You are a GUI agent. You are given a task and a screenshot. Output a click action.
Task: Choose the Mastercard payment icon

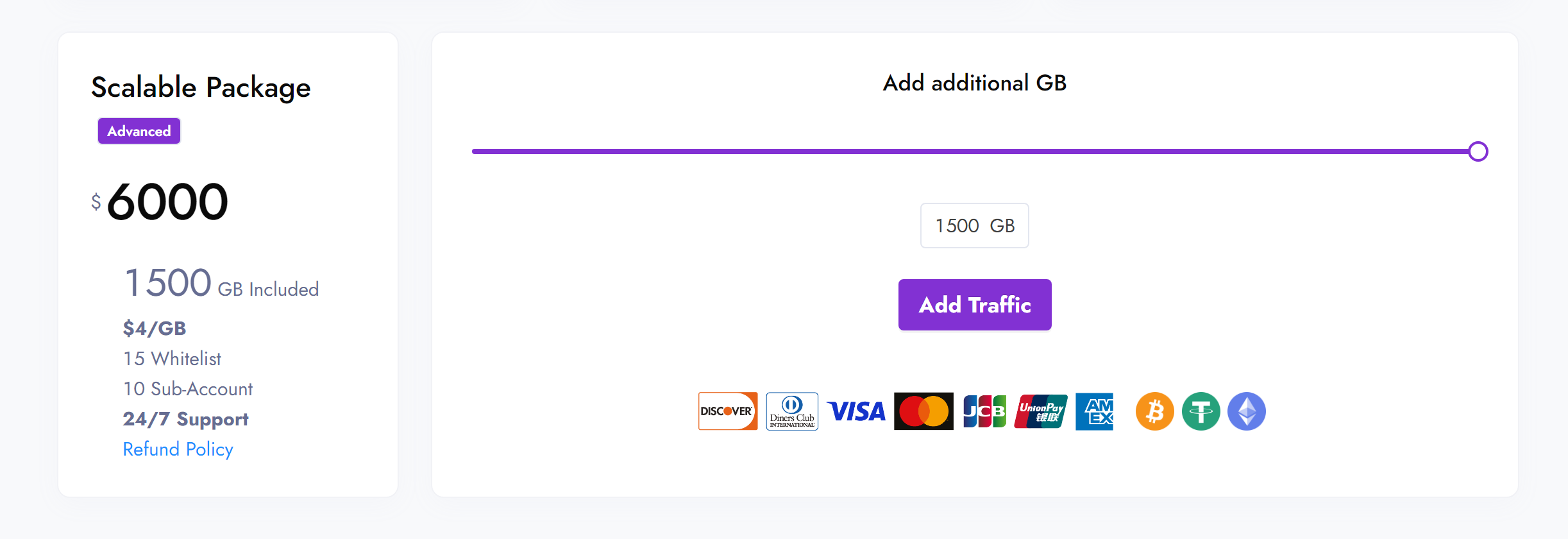pyautogui.click(x=923, y=411)
